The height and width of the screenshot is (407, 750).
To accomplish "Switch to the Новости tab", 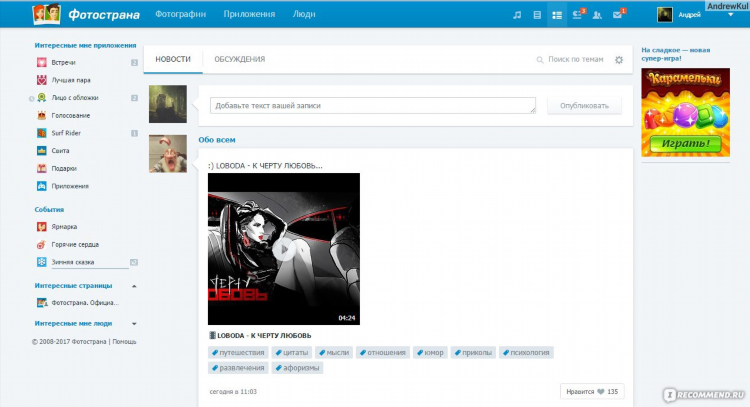I will pos(173,59).
